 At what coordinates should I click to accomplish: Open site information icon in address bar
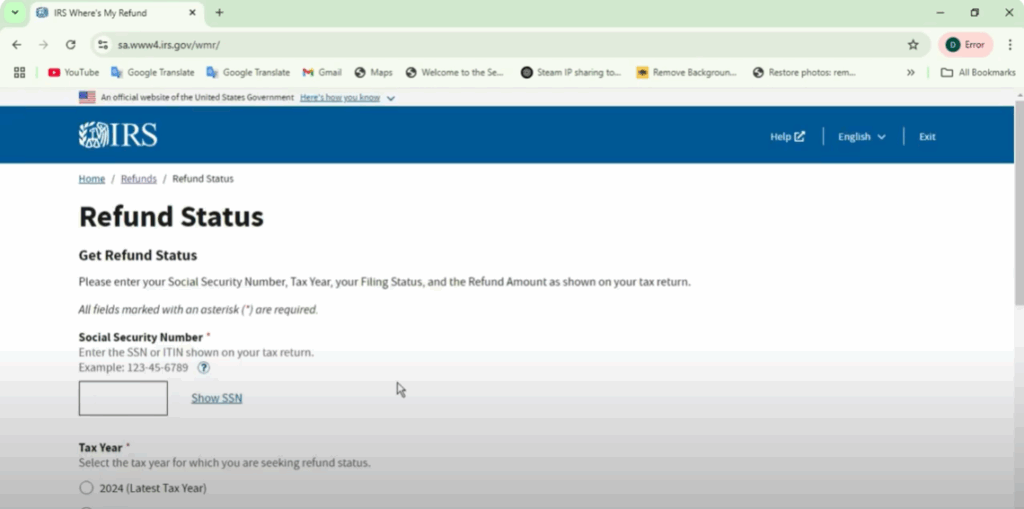[x=103, y=44]
